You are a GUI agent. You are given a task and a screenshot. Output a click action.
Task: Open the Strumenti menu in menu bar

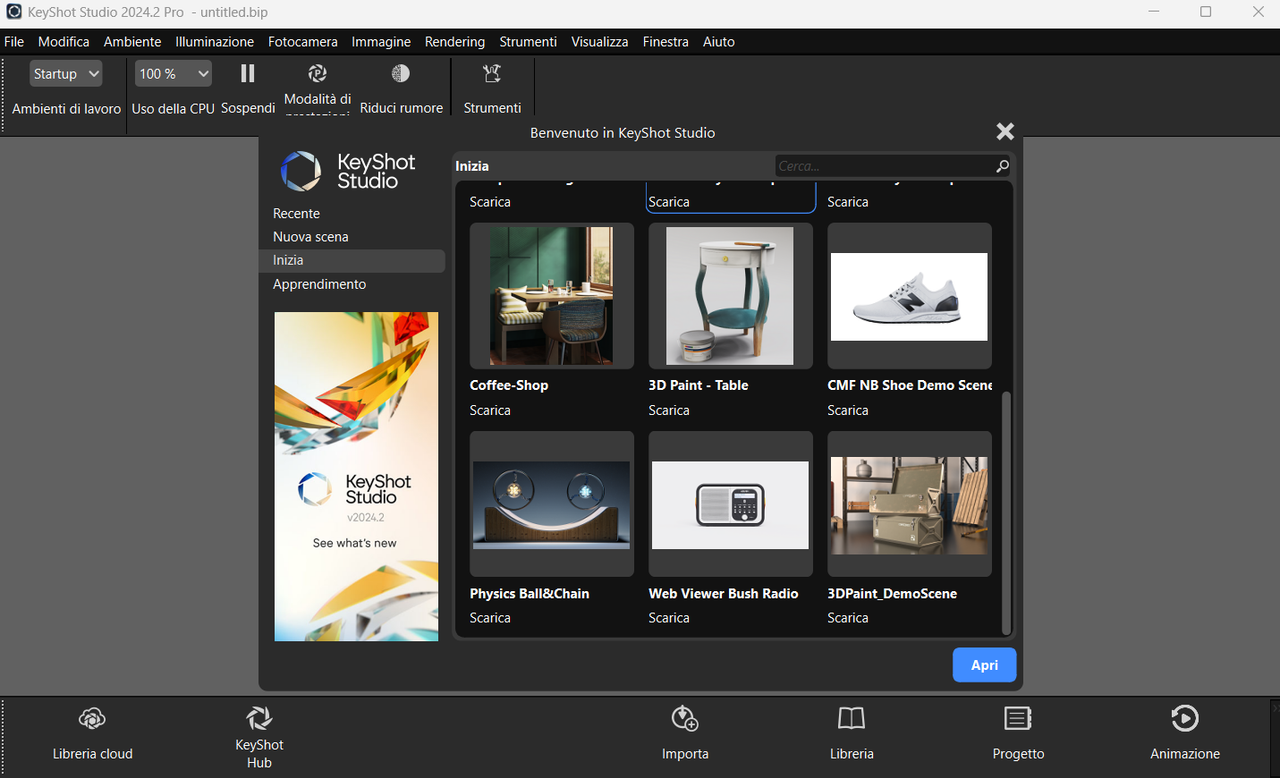click(x=528, y=42)
